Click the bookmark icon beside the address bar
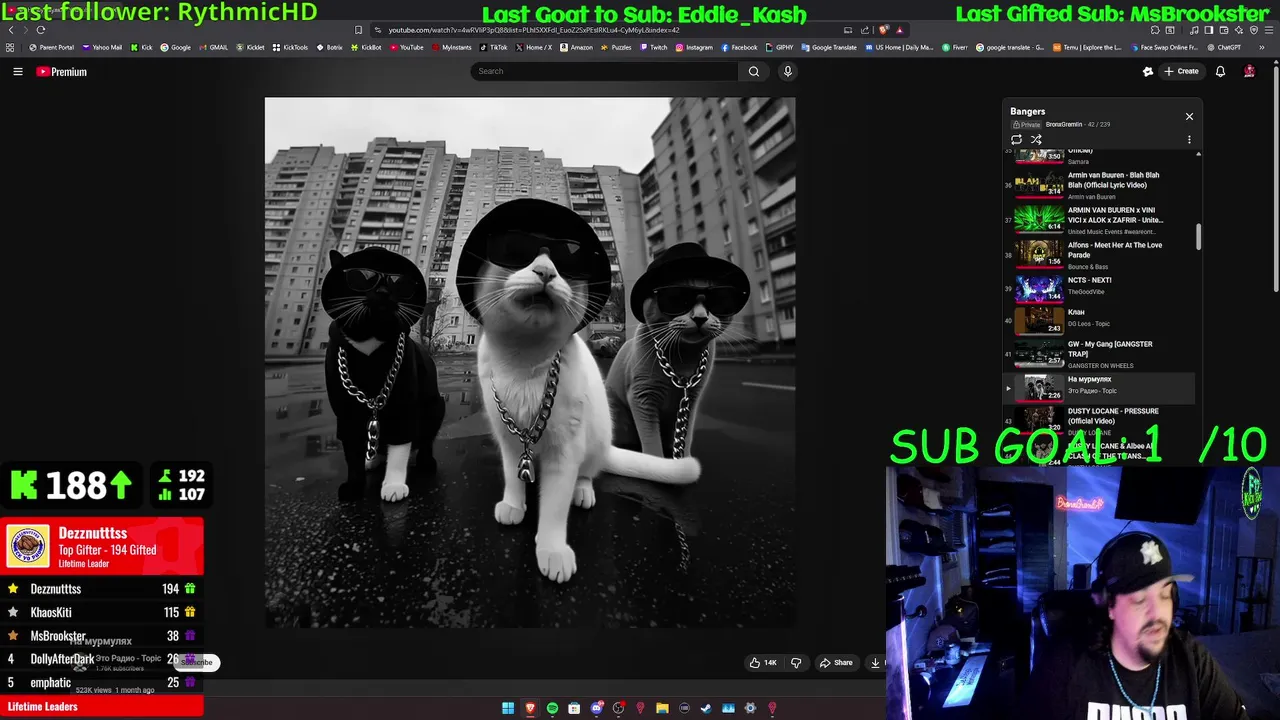This screenshot has width=1280, height=720. click(358, 30)
